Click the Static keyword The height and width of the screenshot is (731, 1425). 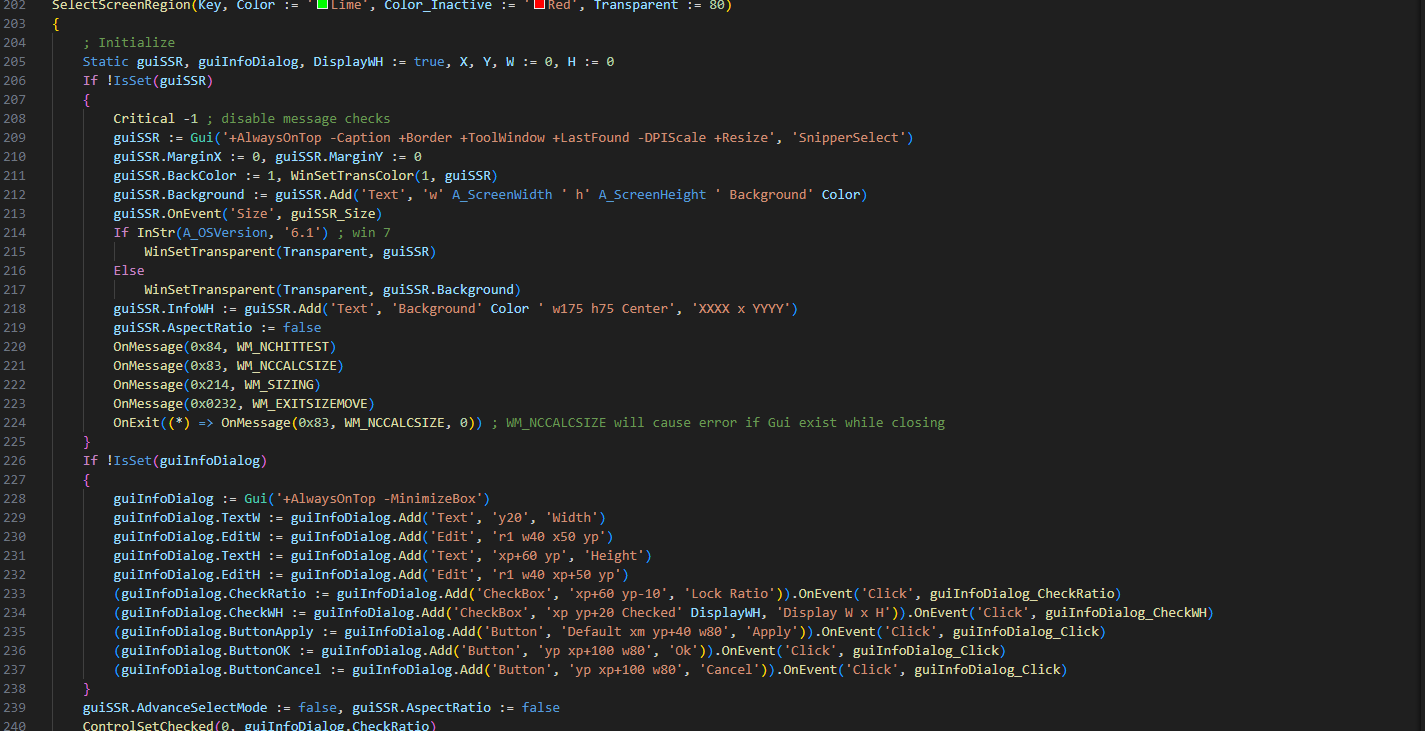106,62
